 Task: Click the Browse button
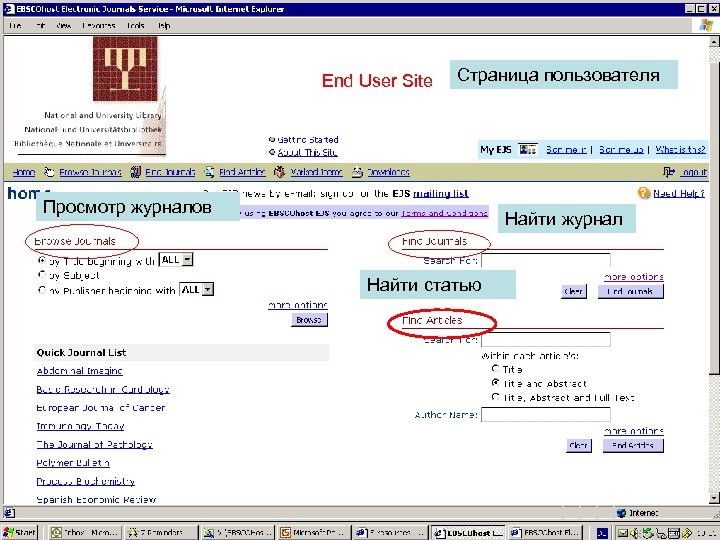pyautogui.click(x=309, y=320)
